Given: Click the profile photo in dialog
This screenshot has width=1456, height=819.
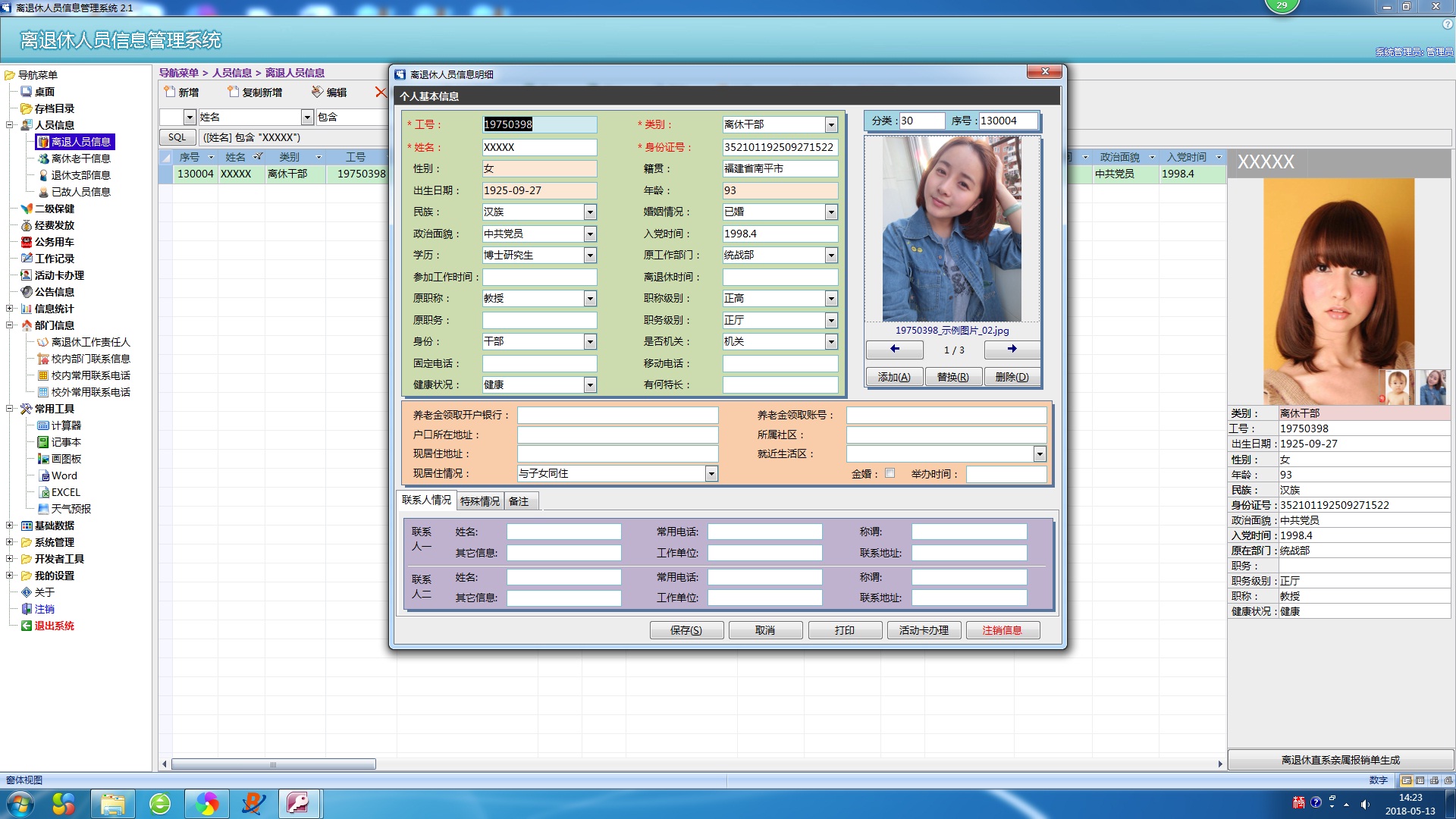Looking at the screenshot, I should tap(952, 228).
